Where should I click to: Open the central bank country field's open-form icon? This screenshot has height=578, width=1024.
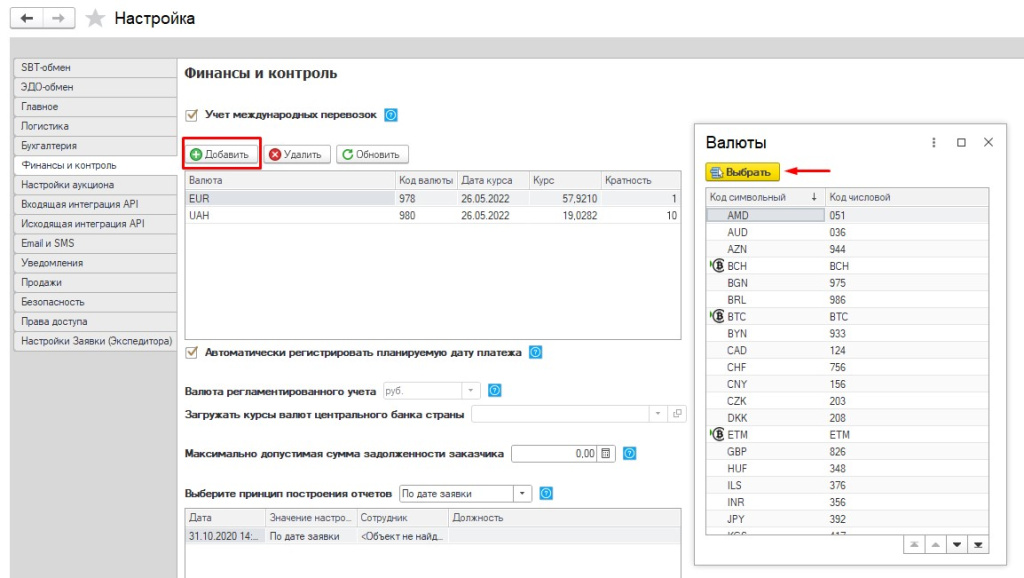pyautogui.click(x=677, y=413)
